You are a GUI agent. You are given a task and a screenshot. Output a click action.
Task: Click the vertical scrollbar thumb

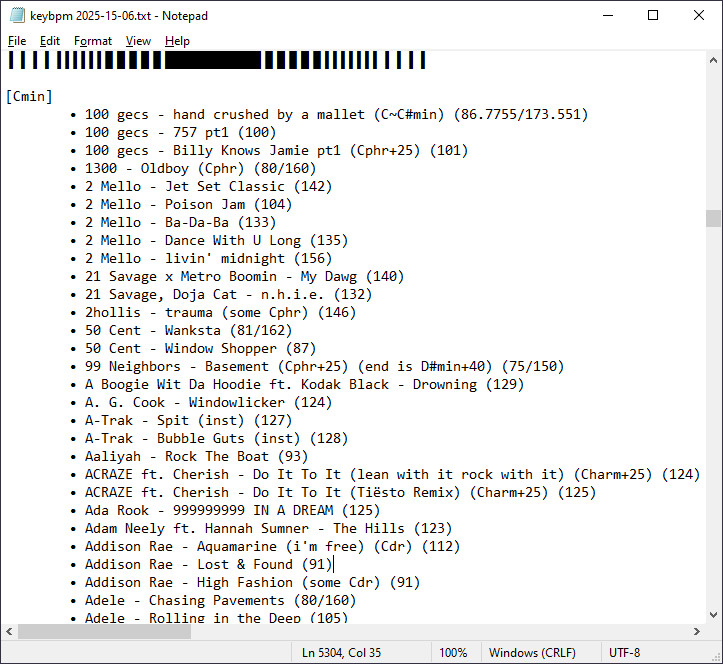[713, 219]
